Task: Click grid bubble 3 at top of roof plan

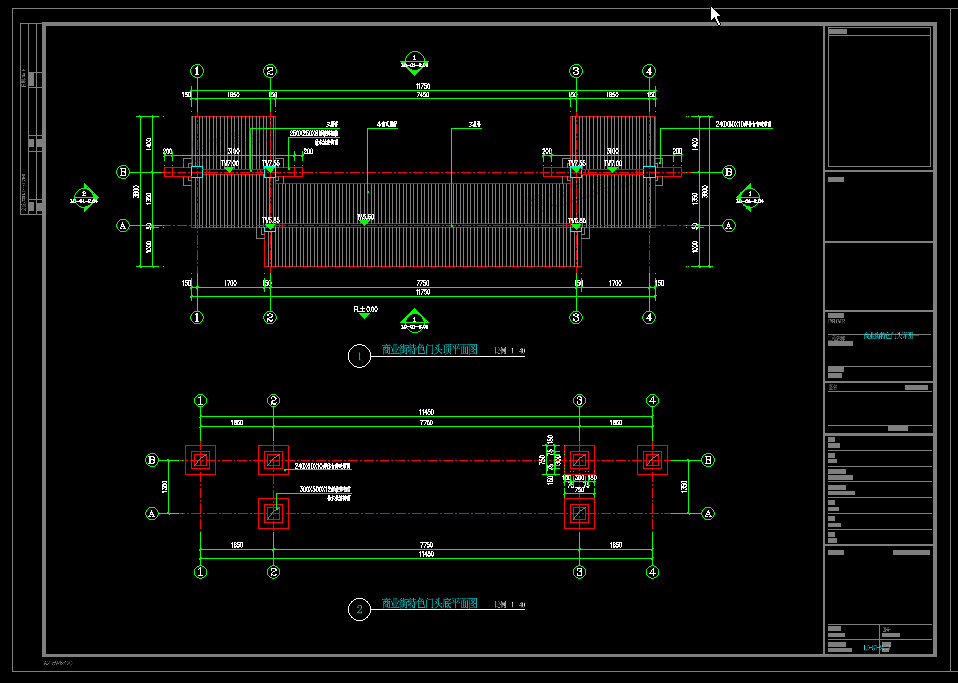Action: point(576,71)
